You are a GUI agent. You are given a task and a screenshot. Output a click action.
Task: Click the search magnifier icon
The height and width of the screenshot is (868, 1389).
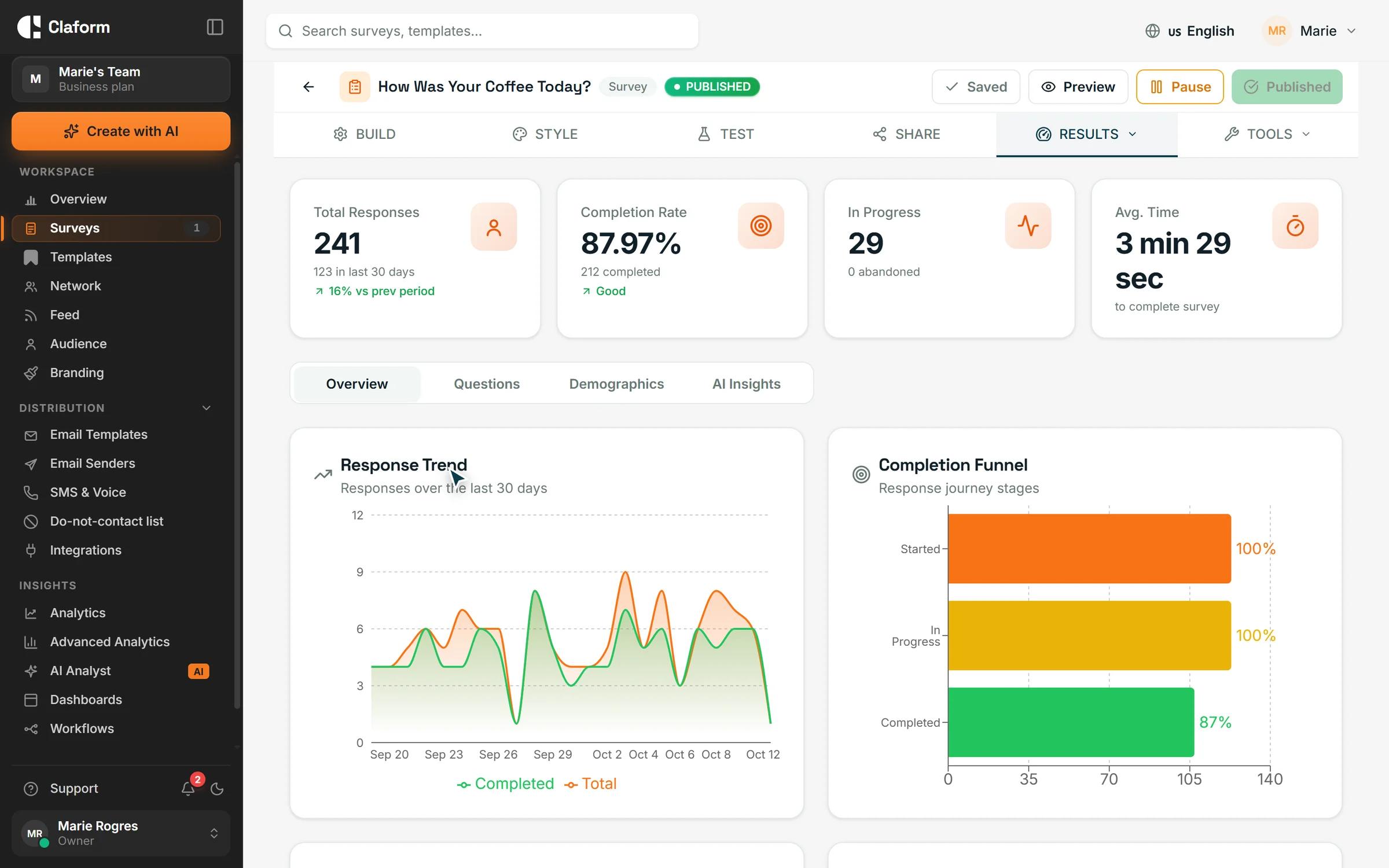click(285, 31)
